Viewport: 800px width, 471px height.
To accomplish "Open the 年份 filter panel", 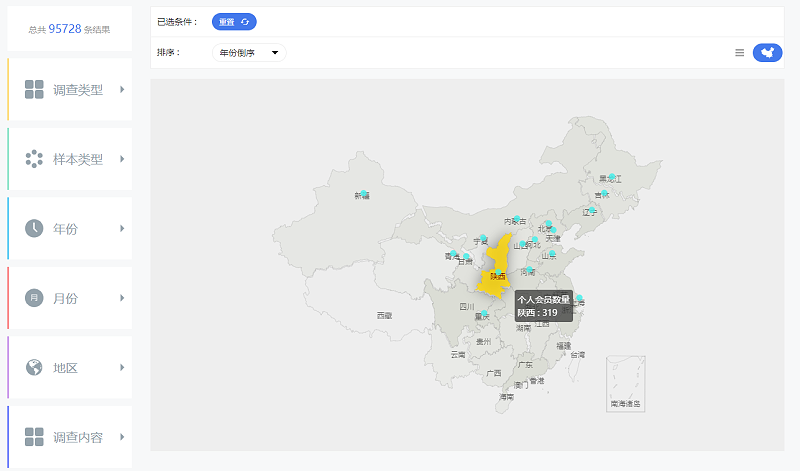I will (69, 228).
